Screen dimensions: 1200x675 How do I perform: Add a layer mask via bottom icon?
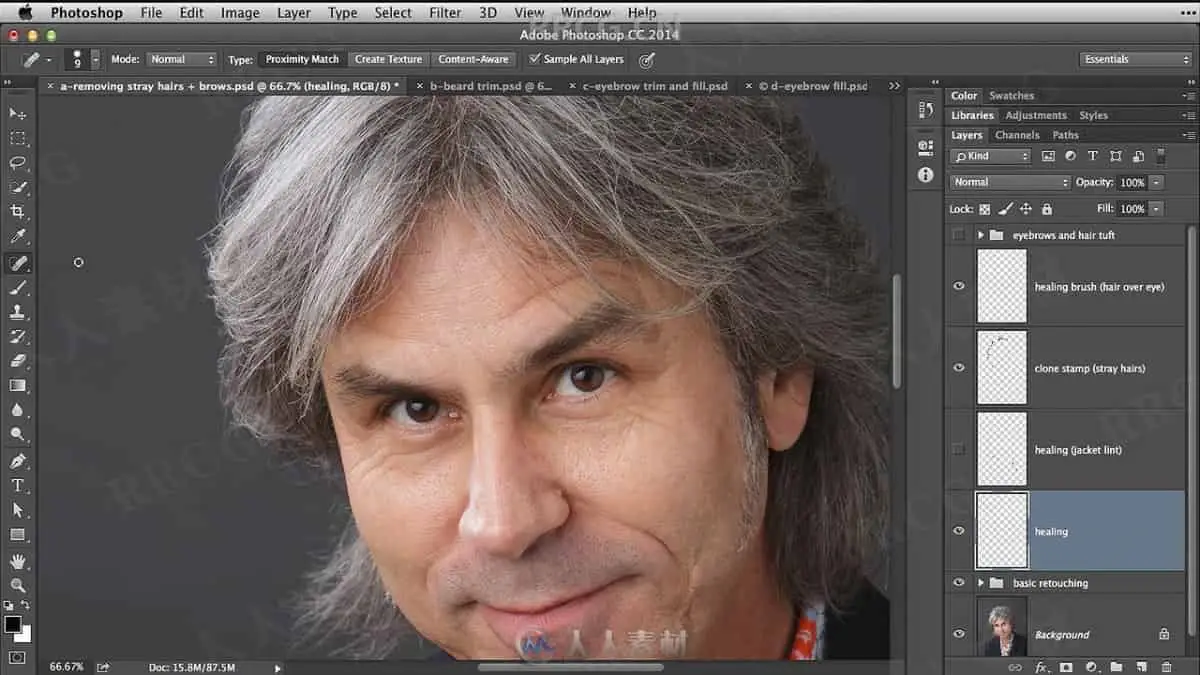click(1066, 667)
